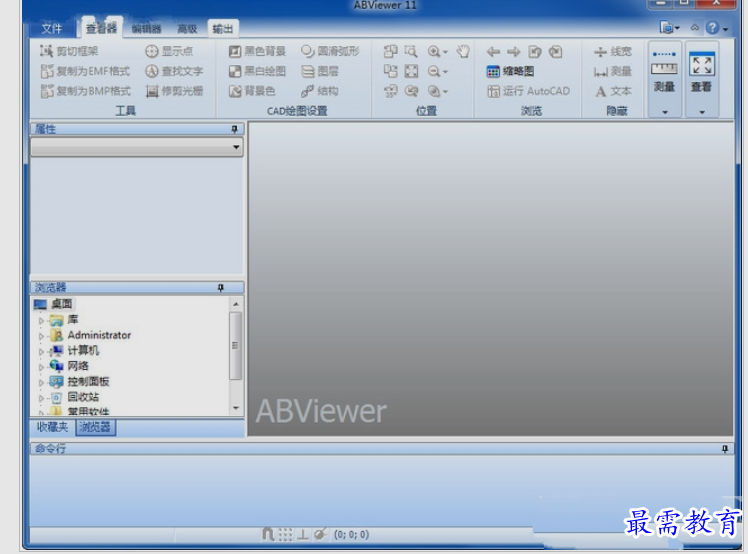Click the 35° rotate view icon
The image size is (748, 554).
point(391,91)
